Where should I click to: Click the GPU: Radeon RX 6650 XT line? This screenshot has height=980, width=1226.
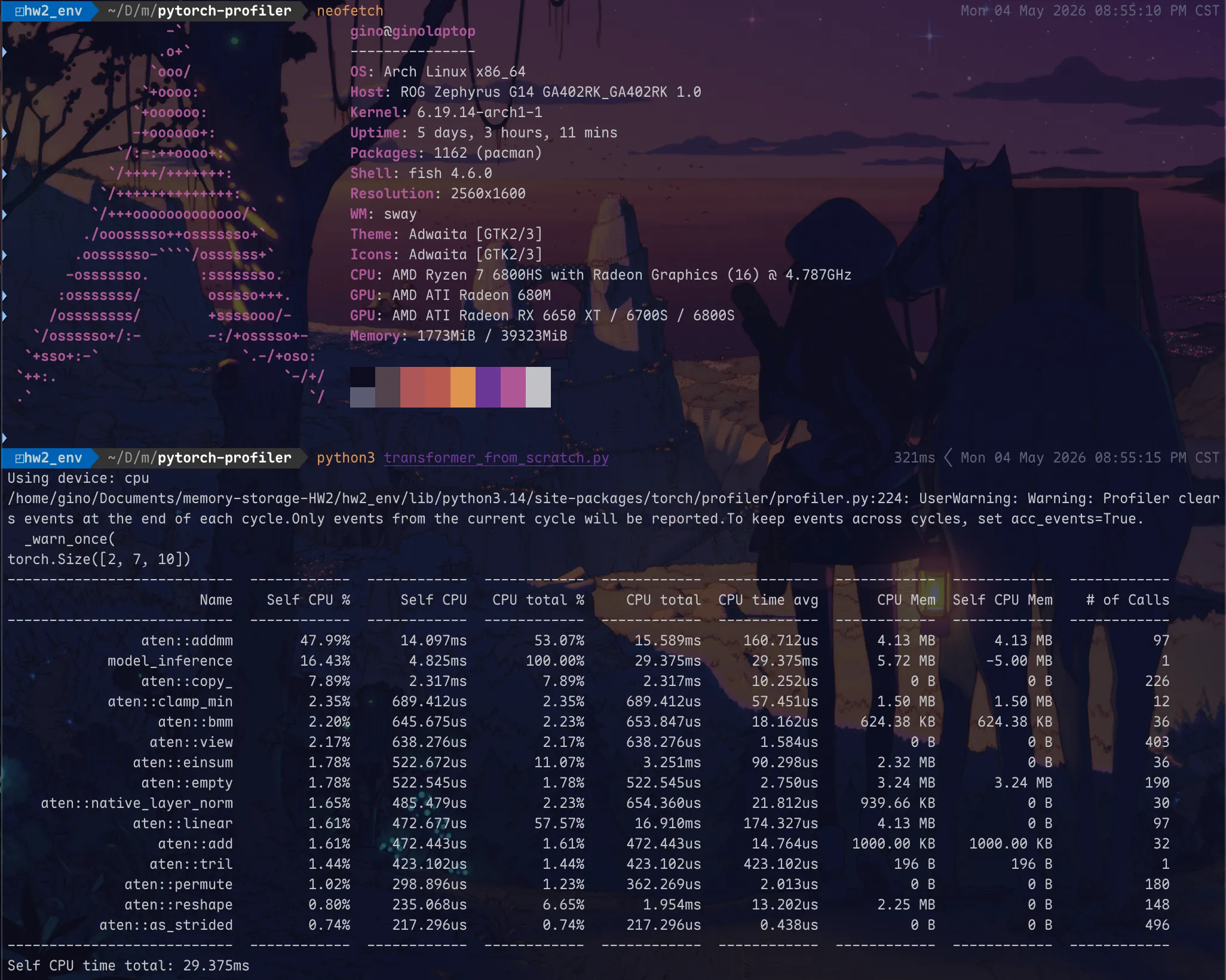click(542, 316)
